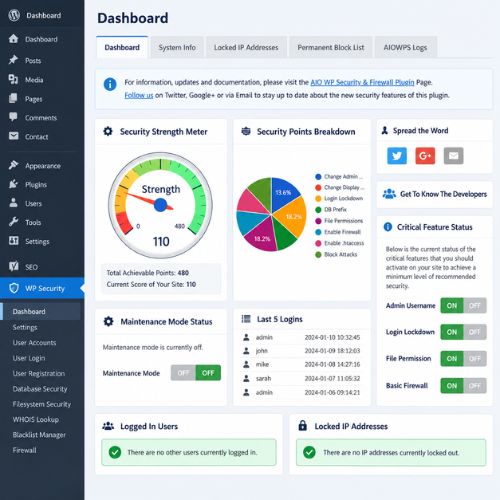This screenshot has height=500, width=500.
Task: Click the Dashboard home icon in sidebar
Action: pyautogui.click(x=13, y=39)
